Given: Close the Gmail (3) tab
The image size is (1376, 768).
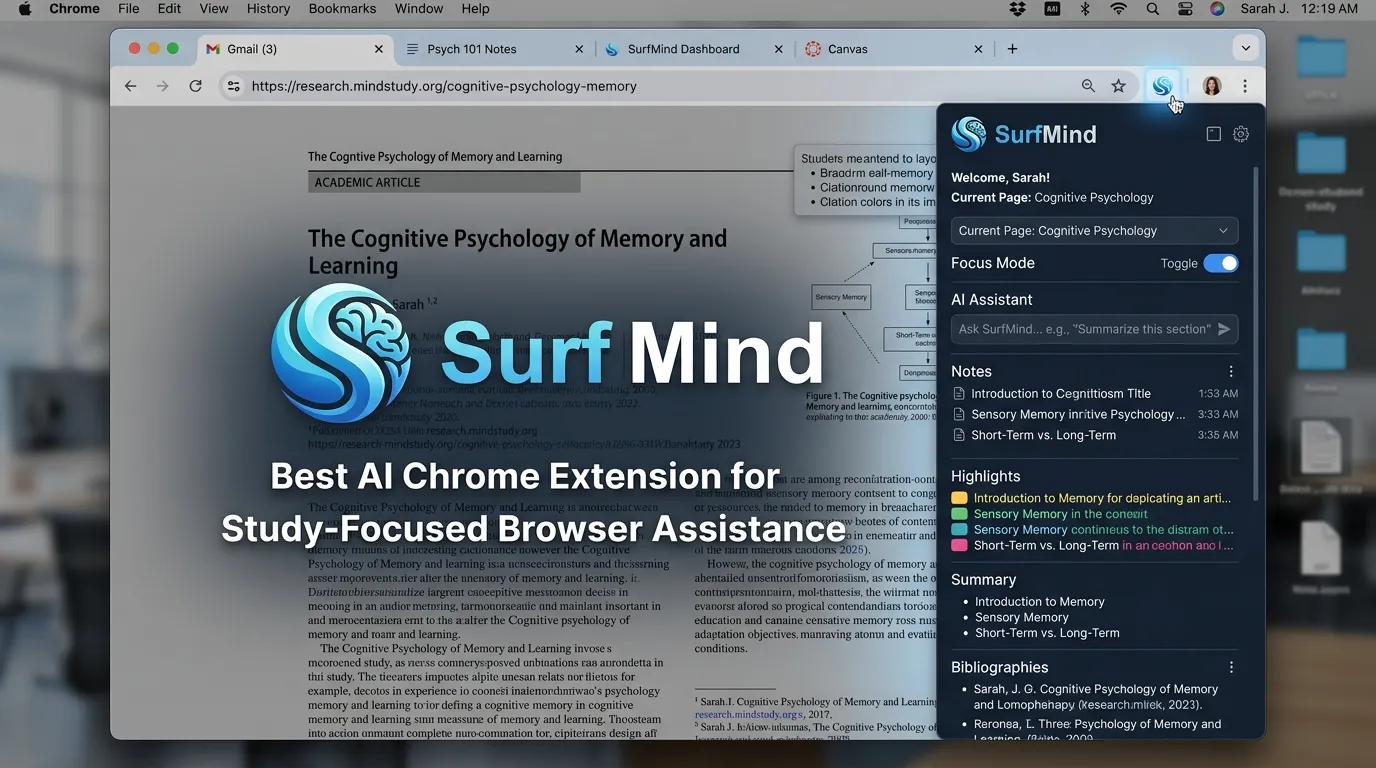Looking at the screenshot, I should 379,49.
